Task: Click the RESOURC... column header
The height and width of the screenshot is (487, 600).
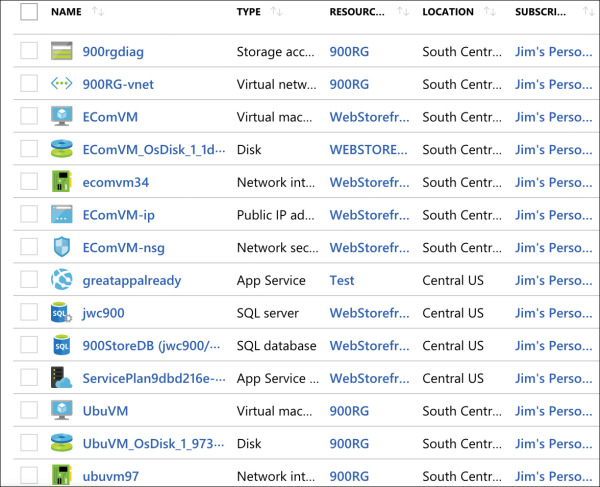Action: point(357,12)
